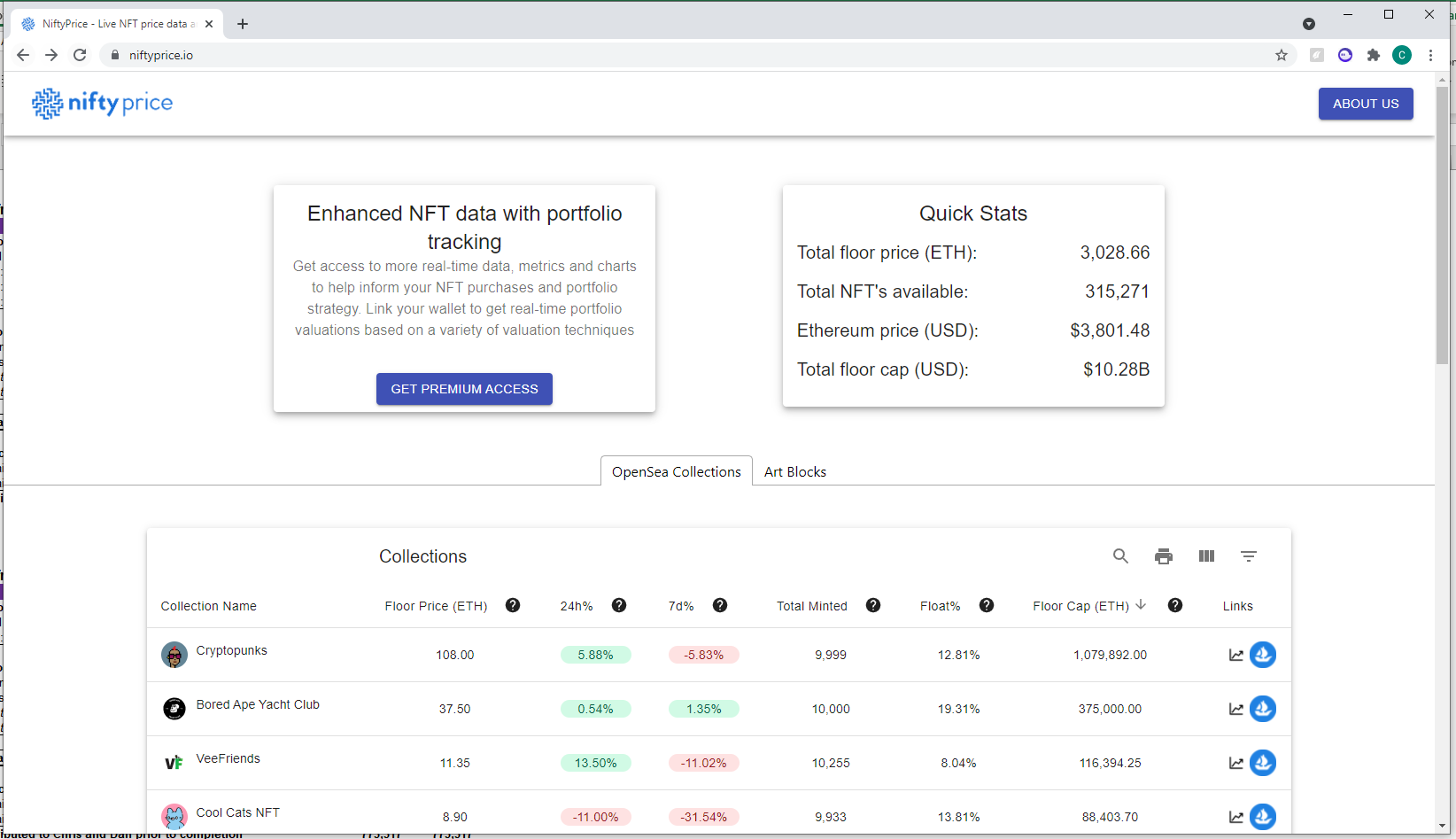Click the niftyprice.io address bar

[161, 55]
